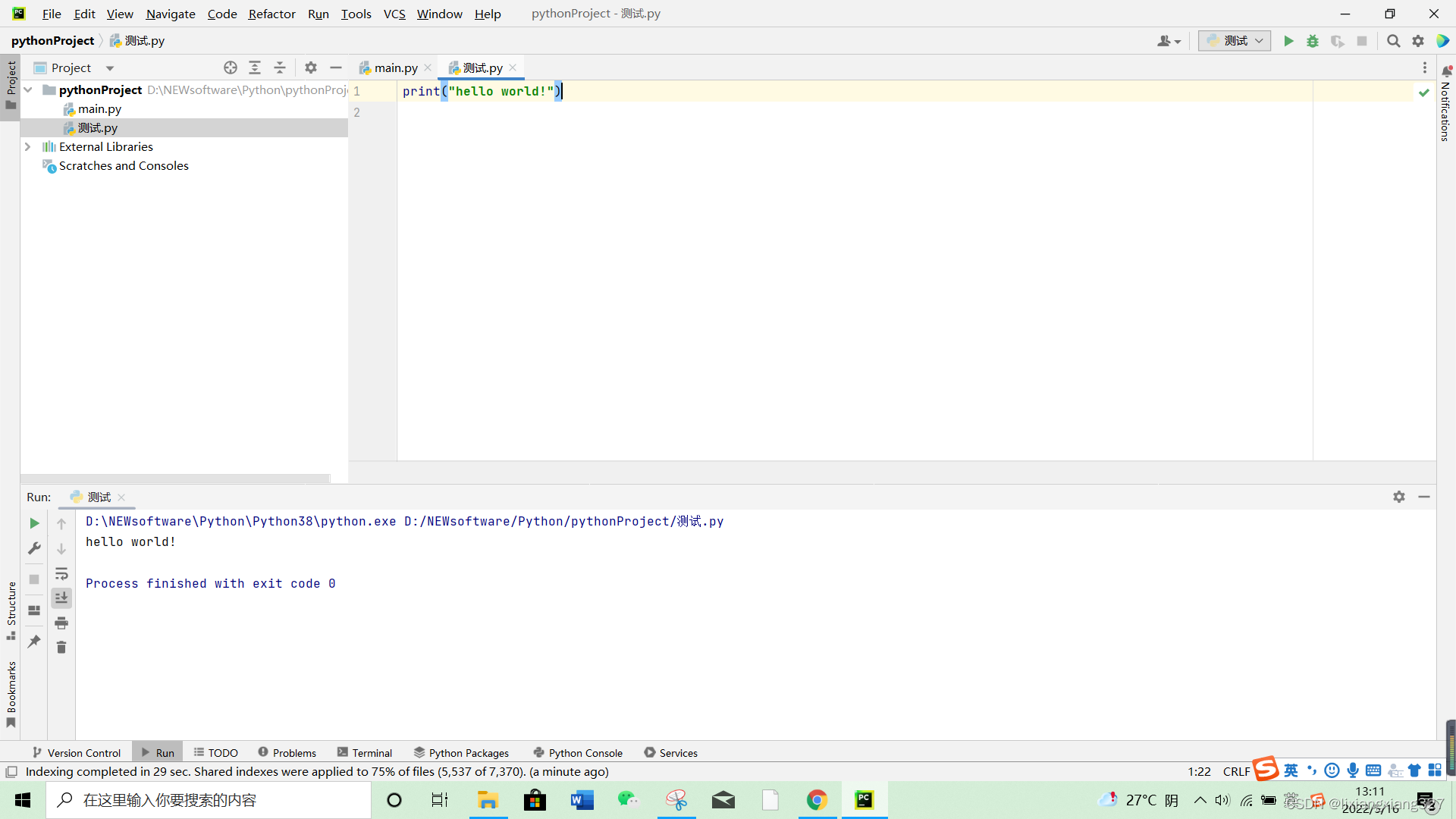Expand the External Libraries node
Viewport: 1456px width, 819px height.
coord(28,146)
